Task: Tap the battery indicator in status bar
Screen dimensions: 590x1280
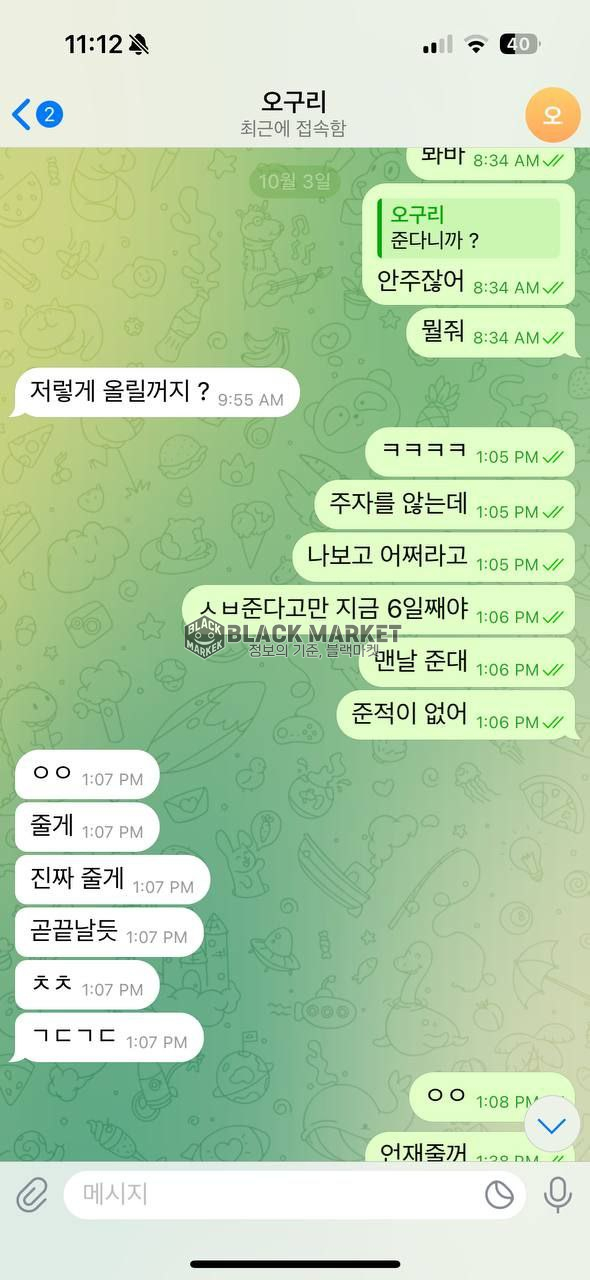Action: (519, 44)
